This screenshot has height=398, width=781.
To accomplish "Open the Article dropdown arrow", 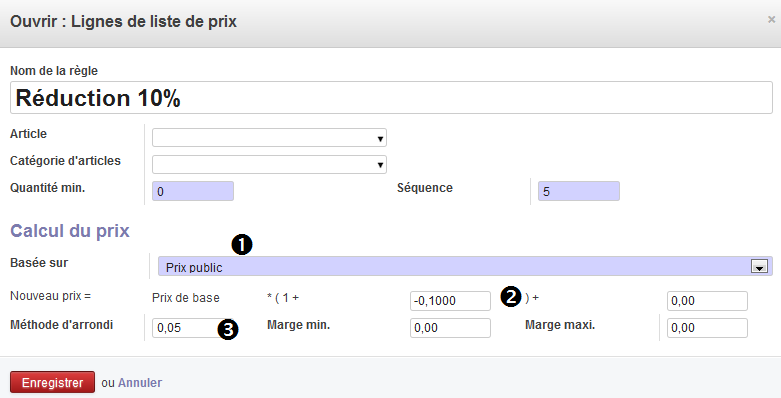I will point(380,138).
